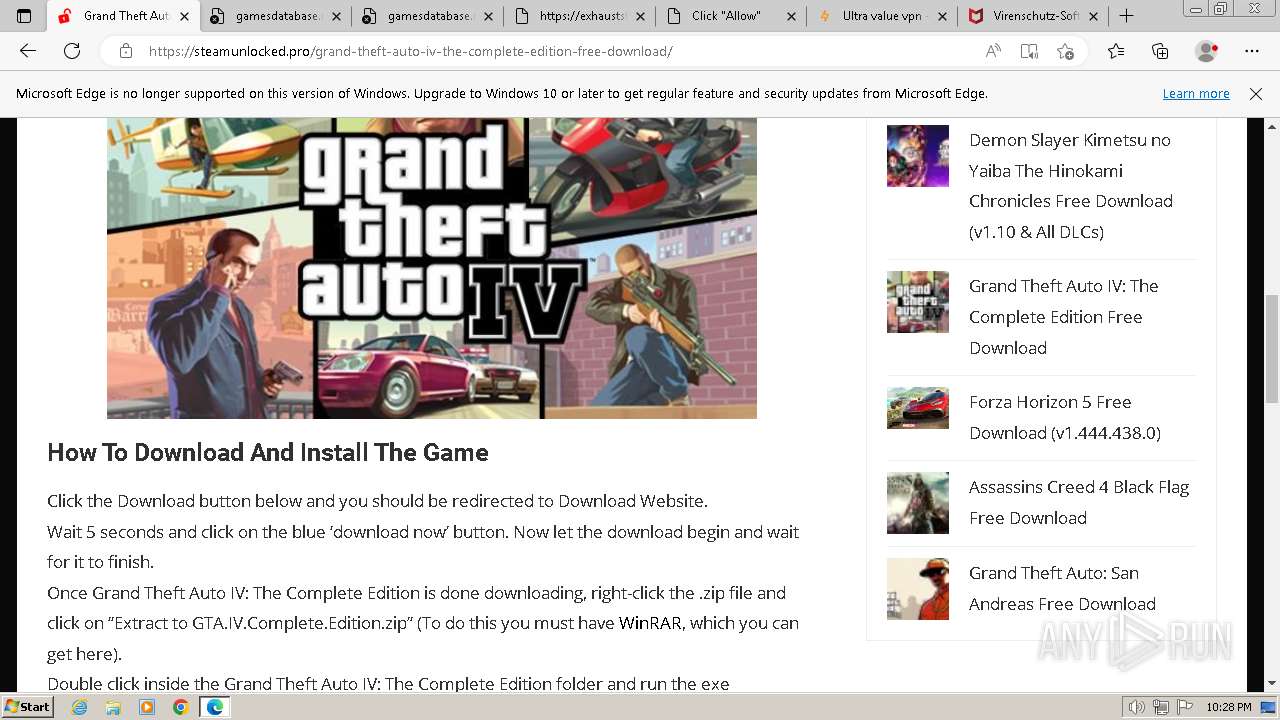The width and height of the screenshot is (1280, 720).
Task: Close the Virenschutz-Soft tab
Action: 1094,16
